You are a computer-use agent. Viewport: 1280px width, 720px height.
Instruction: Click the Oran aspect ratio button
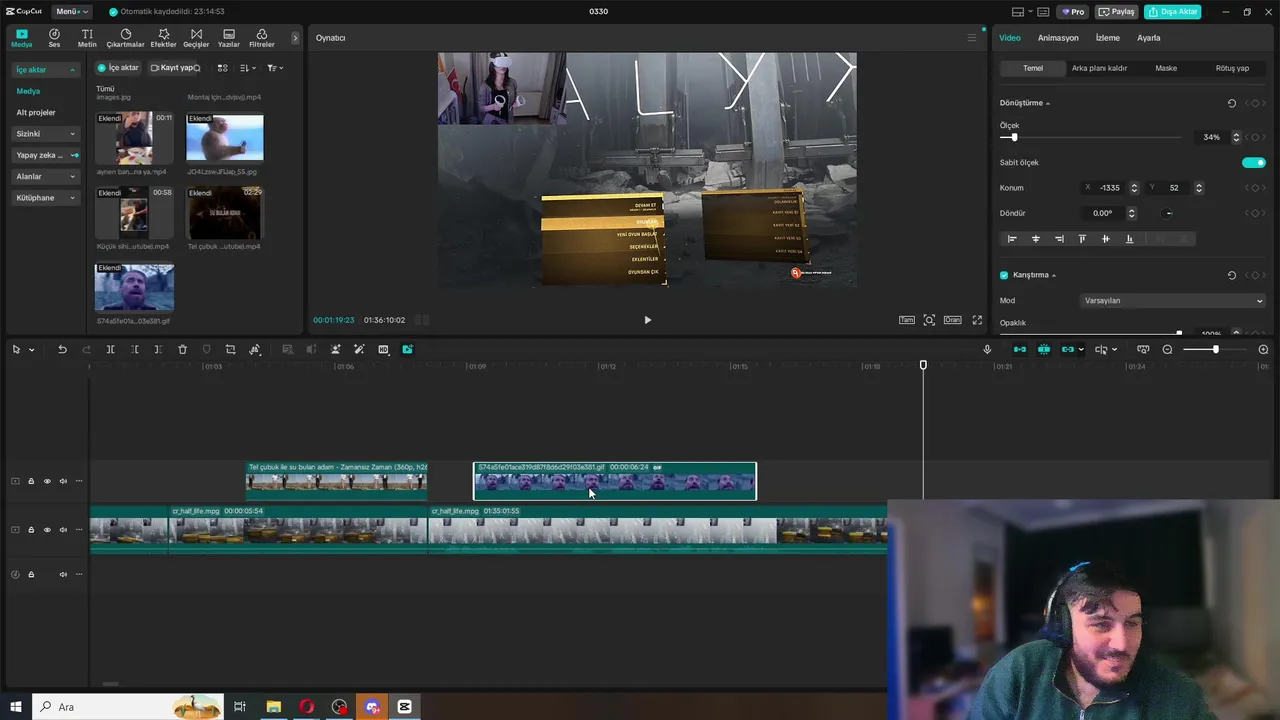[x=952, y=320]
